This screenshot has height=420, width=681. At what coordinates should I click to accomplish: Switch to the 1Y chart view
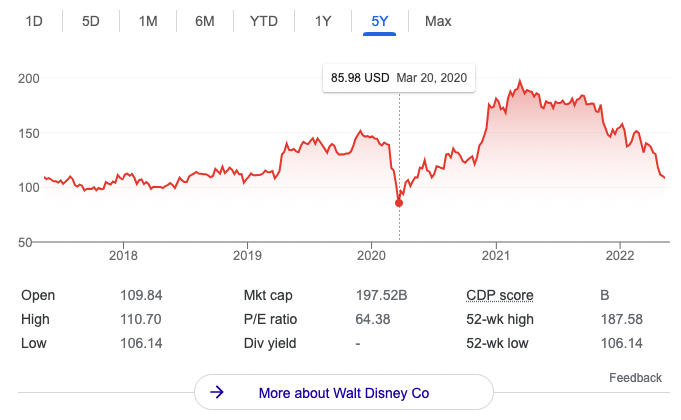pyautogui.click(x=323, y=21)
